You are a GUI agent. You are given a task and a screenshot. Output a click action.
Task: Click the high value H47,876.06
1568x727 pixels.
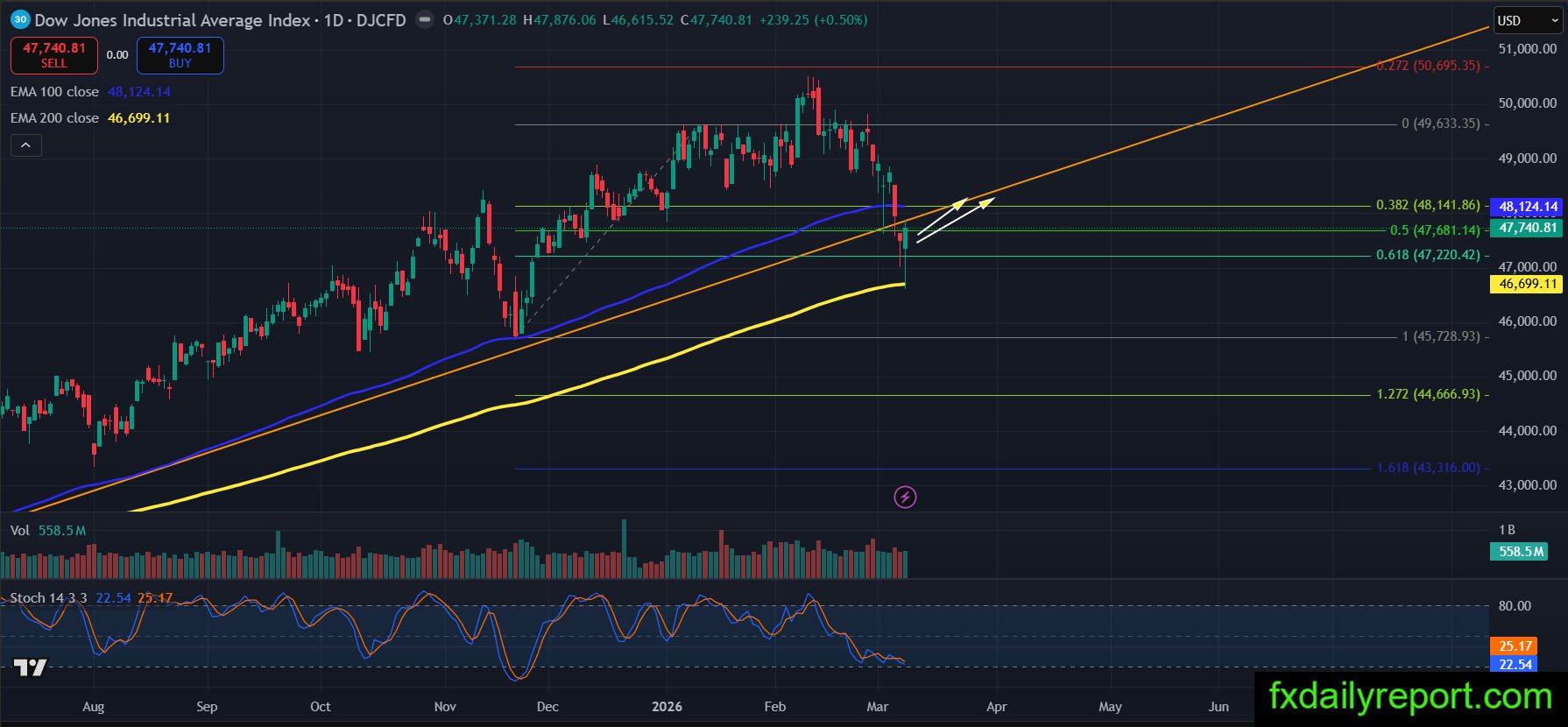point(559,19)
